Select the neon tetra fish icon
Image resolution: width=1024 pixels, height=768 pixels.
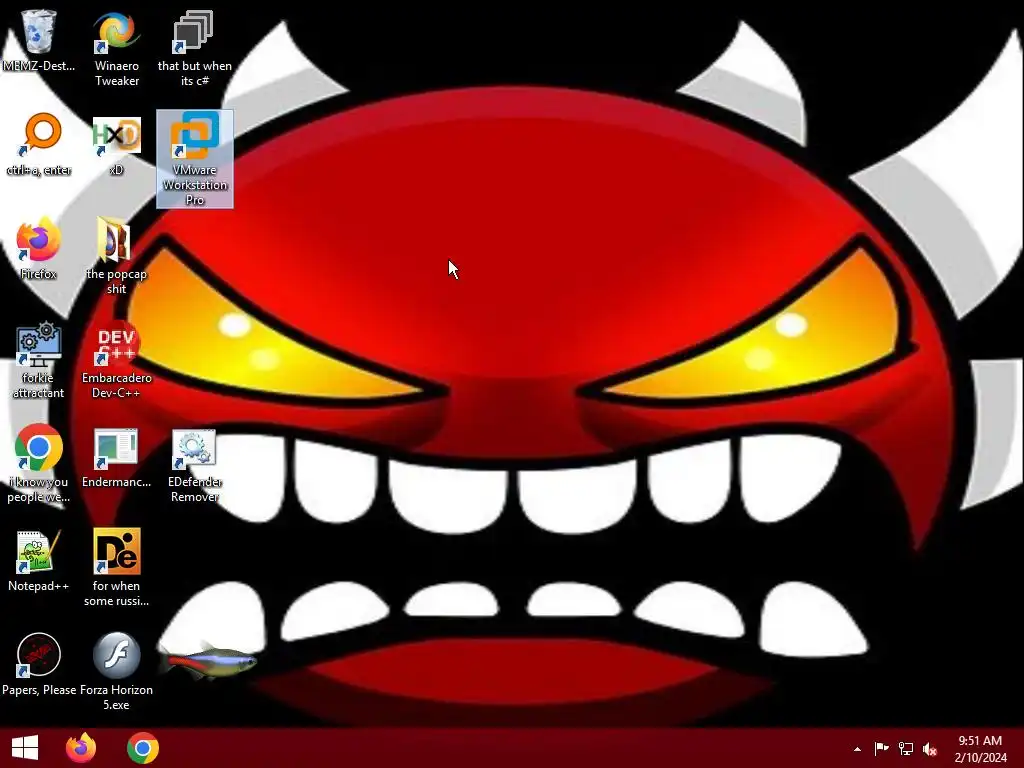pyautogui.click(x=210, y=661)
